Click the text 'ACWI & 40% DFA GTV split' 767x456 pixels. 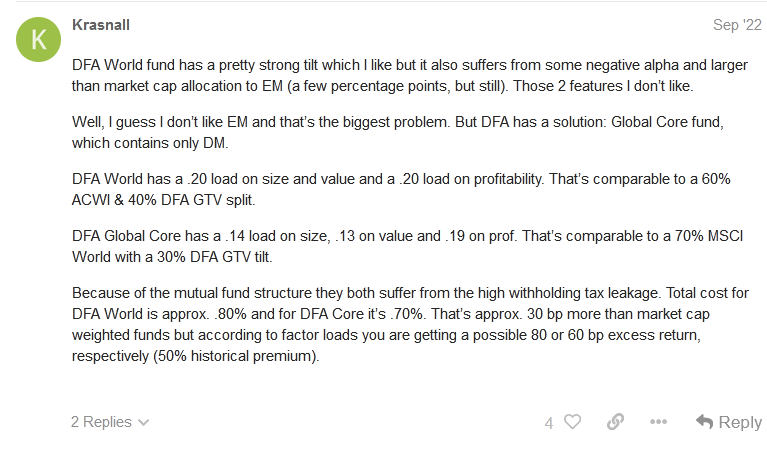163,200
